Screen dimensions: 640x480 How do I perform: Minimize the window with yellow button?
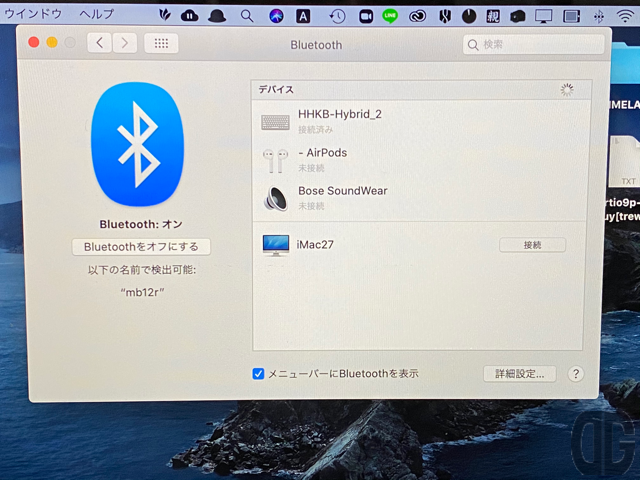click(52, 42)
